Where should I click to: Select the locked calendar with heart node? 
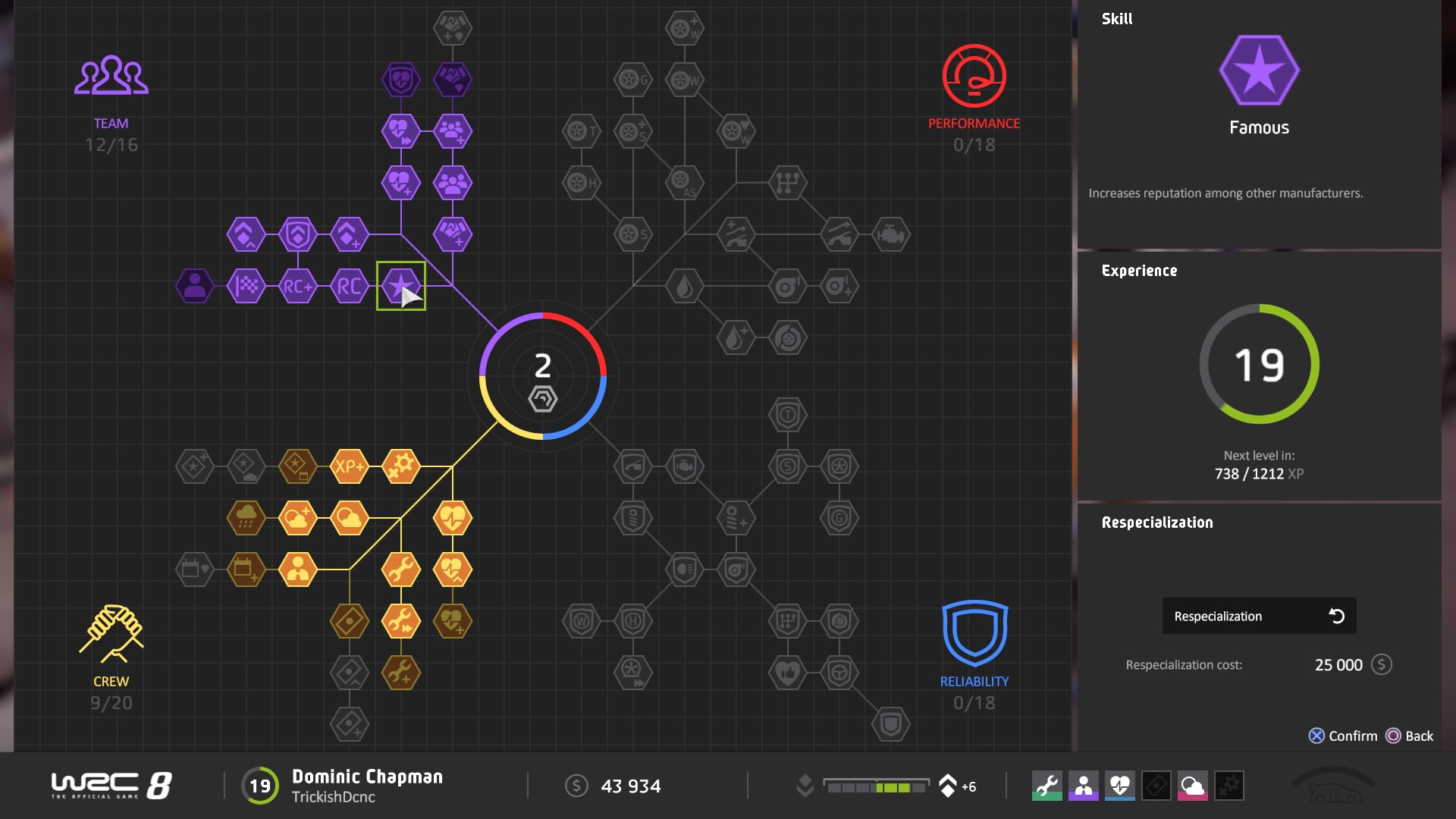pos(195,570)
